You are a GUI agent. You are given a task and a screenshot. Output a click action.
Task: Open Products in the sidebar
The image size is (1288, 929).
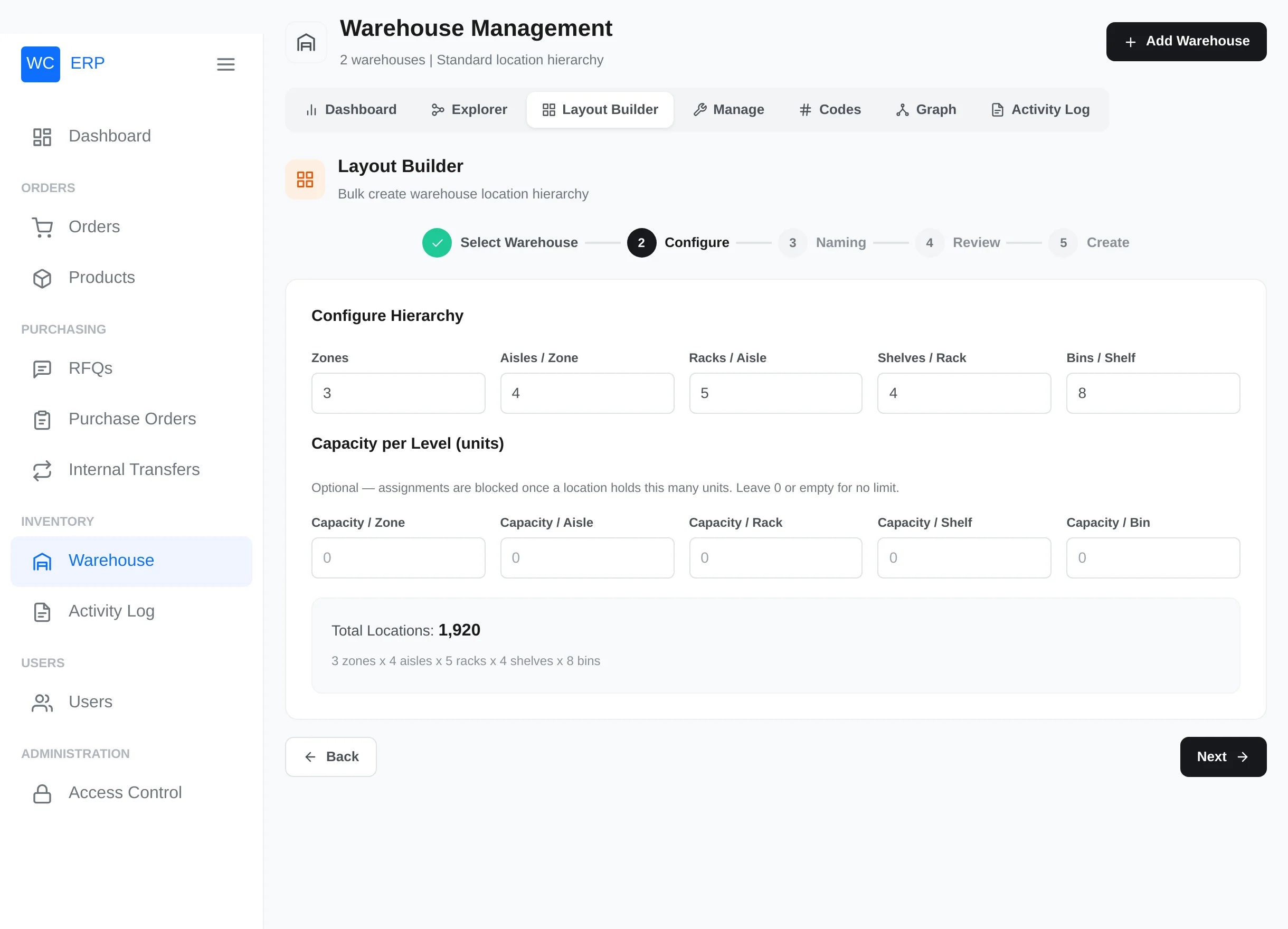coord(131,278)
